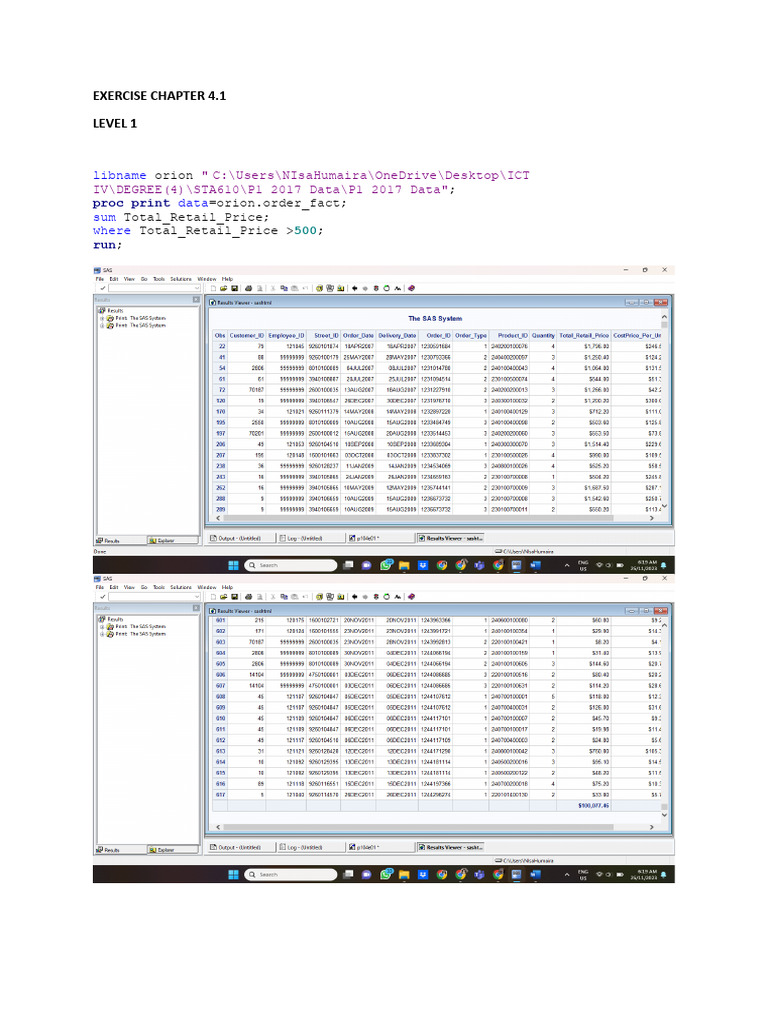768x1024 pixels.
Task: Click Copy icon in upper SAS toolbar
Action: click(x=284, y=288)
